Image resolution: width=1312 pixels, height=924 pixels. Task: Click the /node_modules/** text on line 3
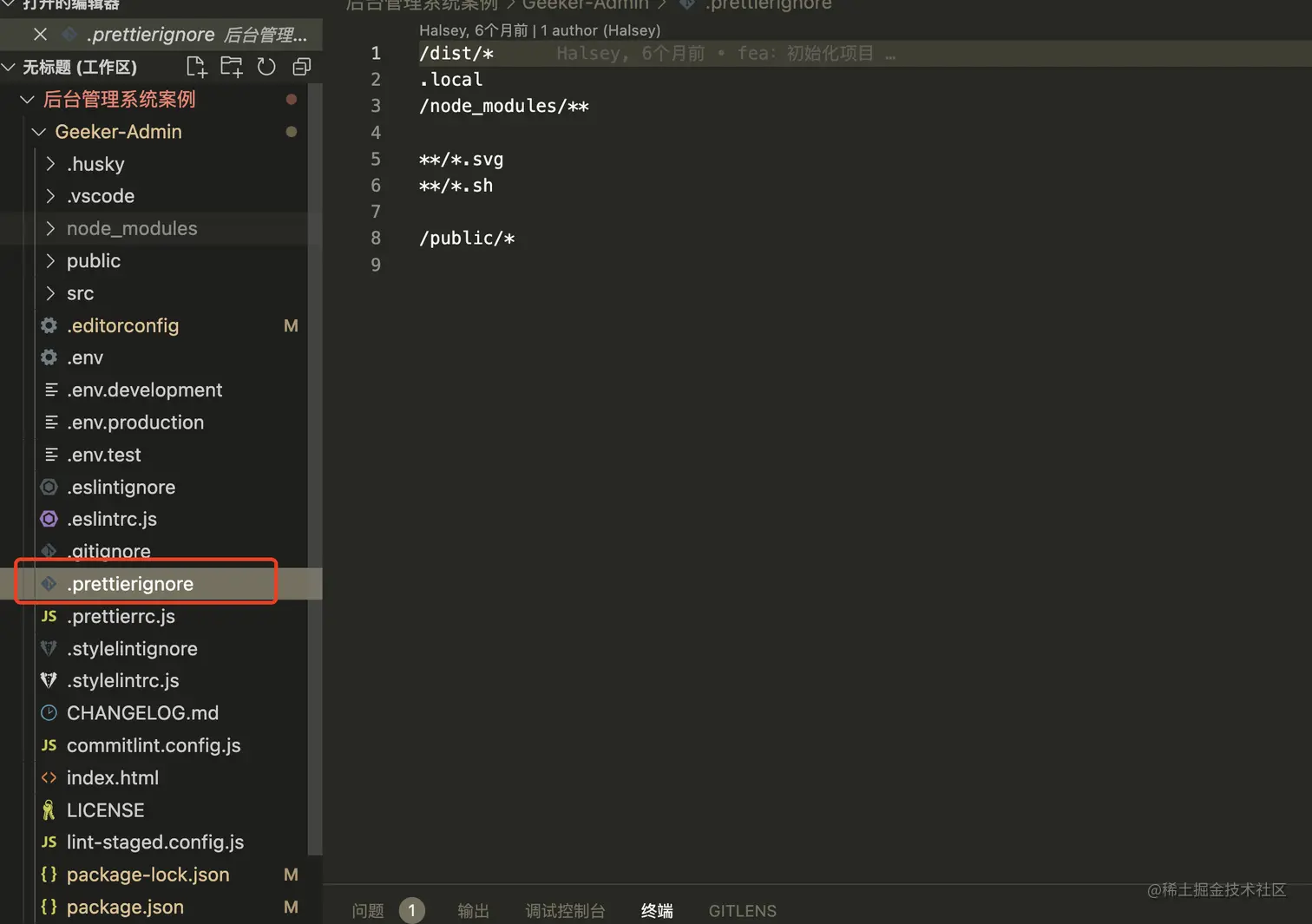coord(504,106)
